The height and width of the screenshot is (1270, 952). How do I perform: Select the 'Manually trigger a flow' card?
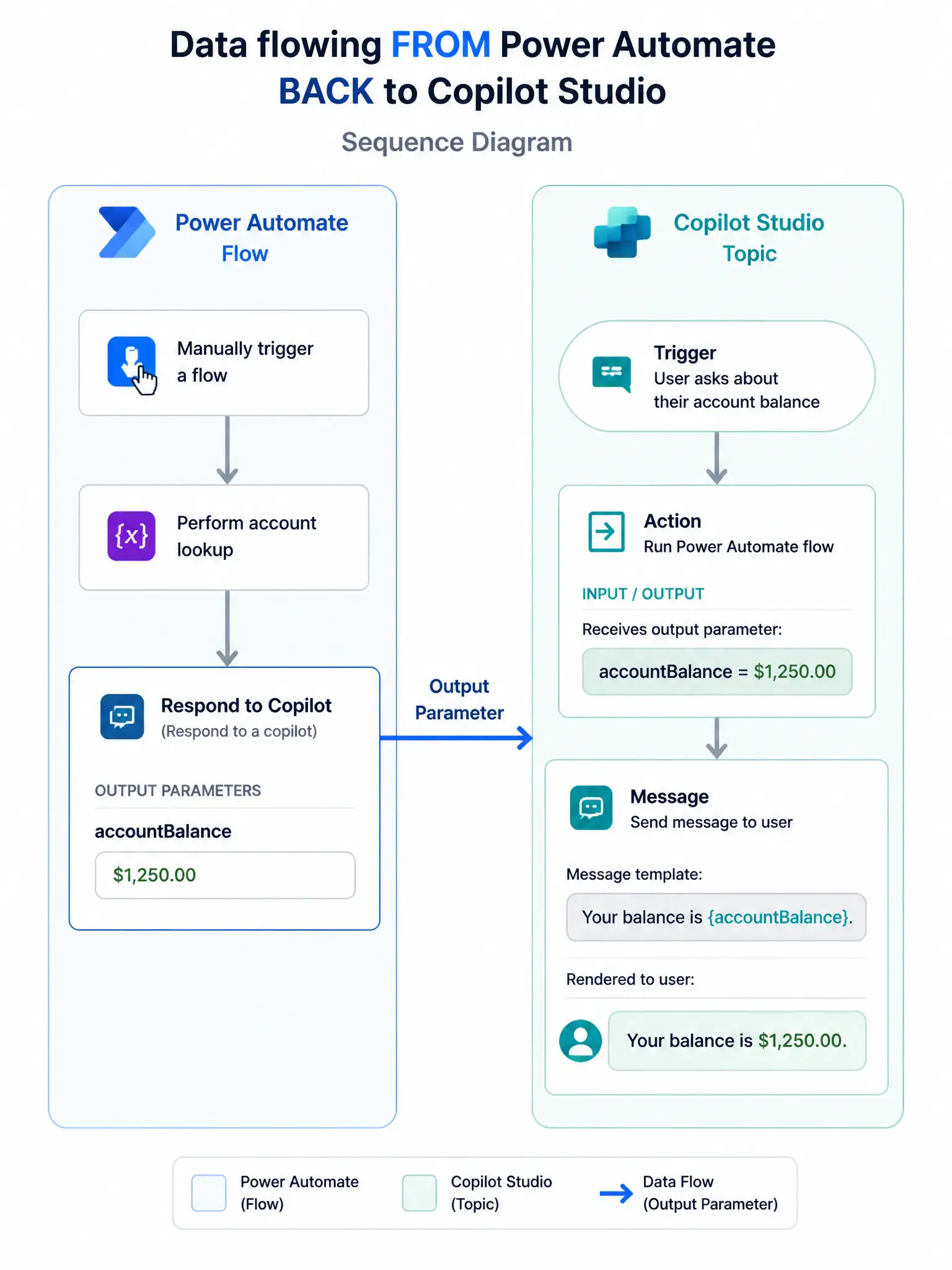224,363
